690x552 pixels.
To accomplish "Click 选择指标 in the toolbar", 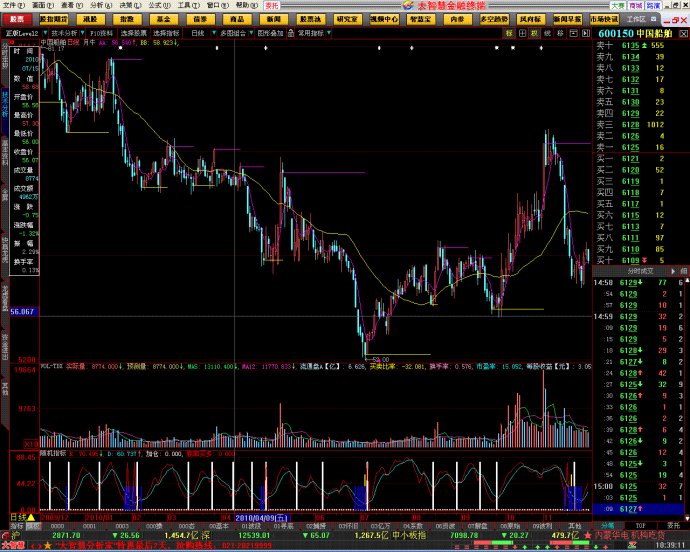I will coord(166,33).
